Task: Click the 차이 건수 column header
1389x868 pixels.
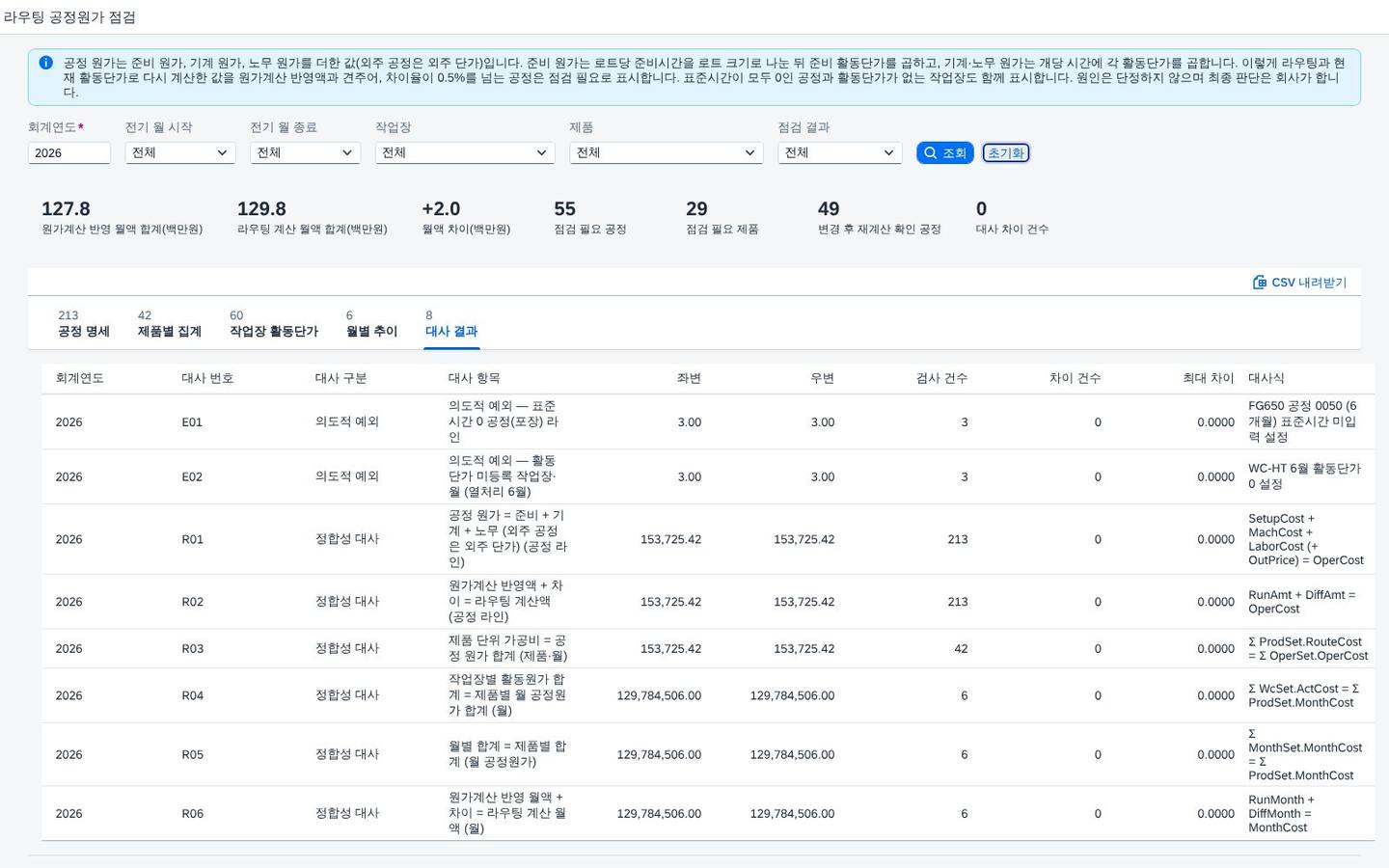Action: [x=1075, y=378]
